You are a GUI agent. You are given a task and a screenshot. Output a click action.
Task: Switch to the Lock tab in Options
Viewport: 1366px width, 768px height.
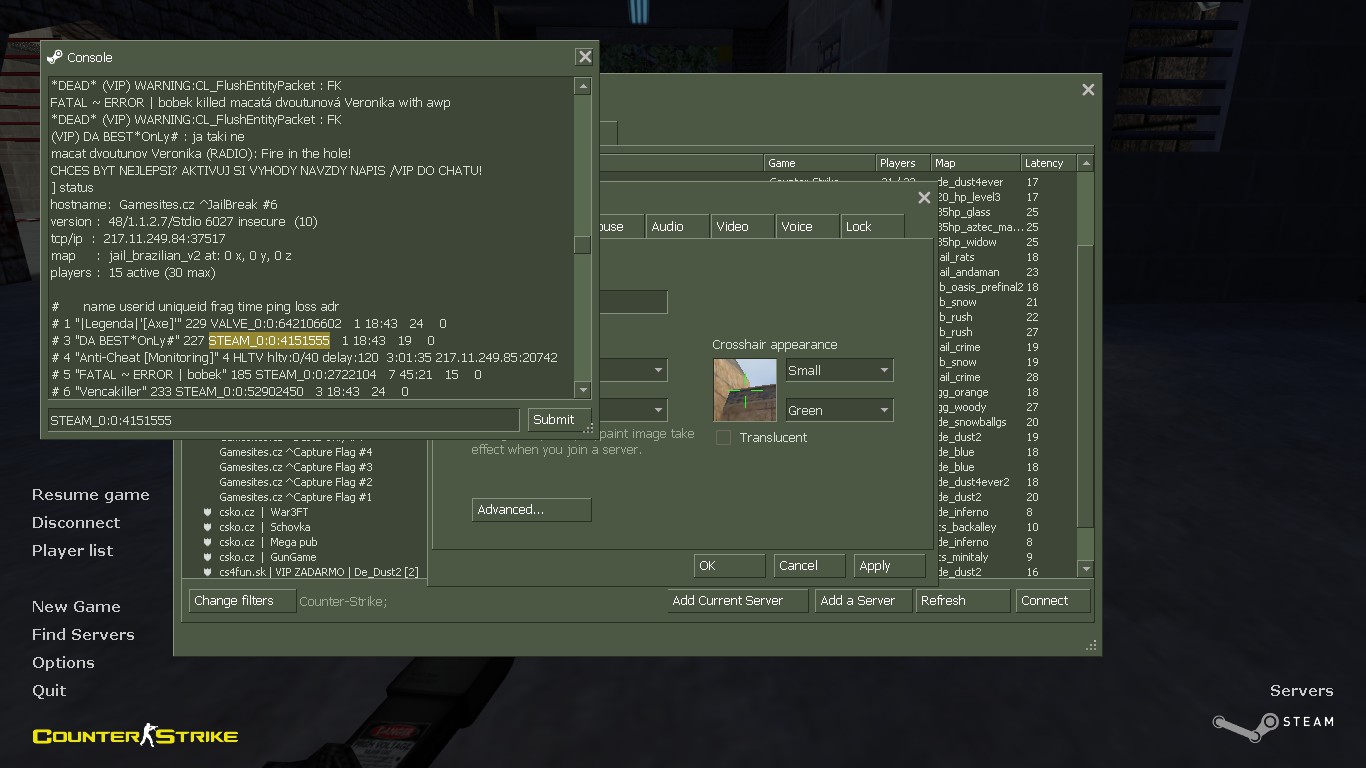click(872, 227)
